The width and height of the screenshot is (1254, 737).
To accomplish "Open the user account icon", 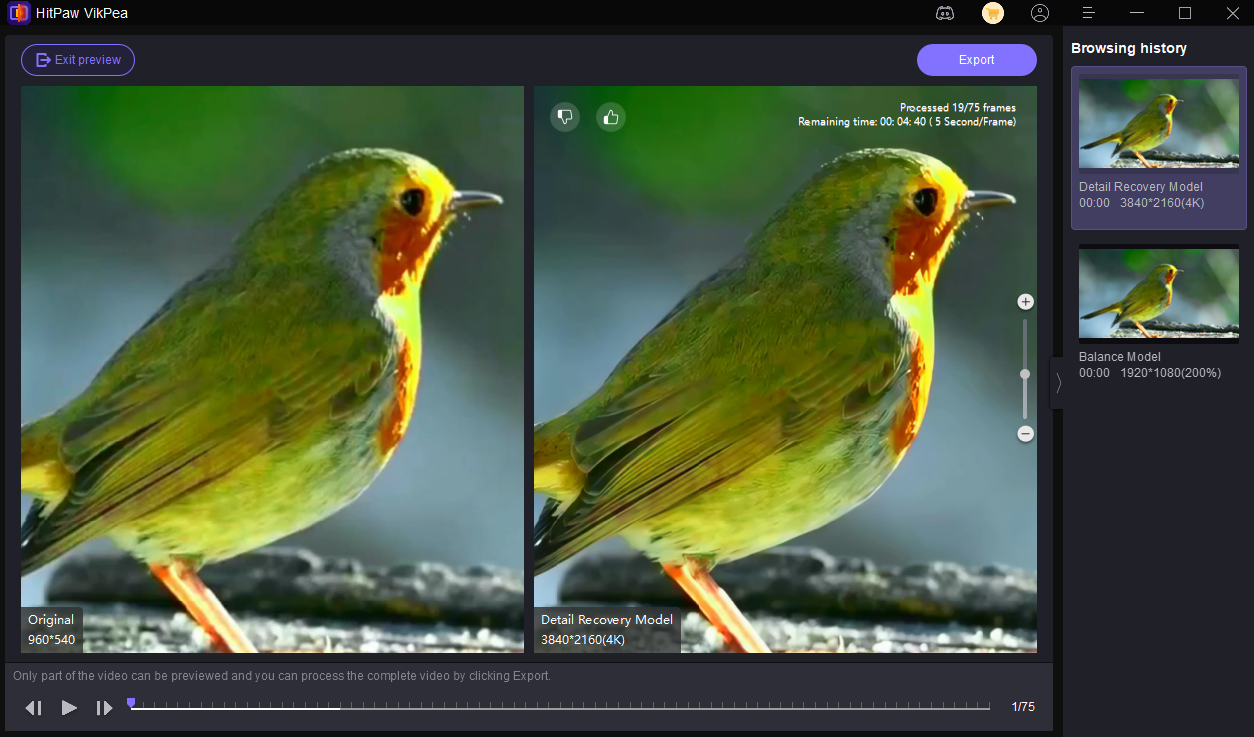I will (1040, 13).
